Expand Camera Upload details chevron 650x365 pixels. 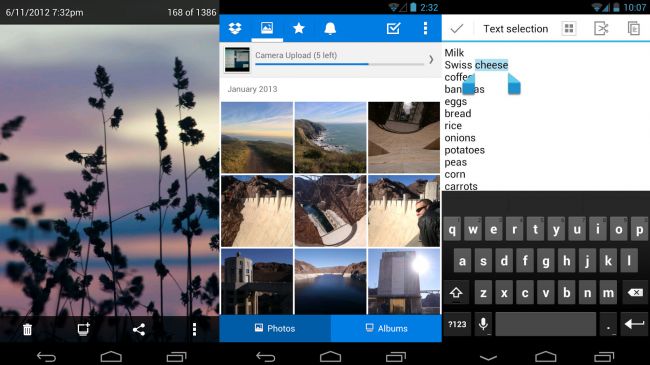tap(432, 59)
